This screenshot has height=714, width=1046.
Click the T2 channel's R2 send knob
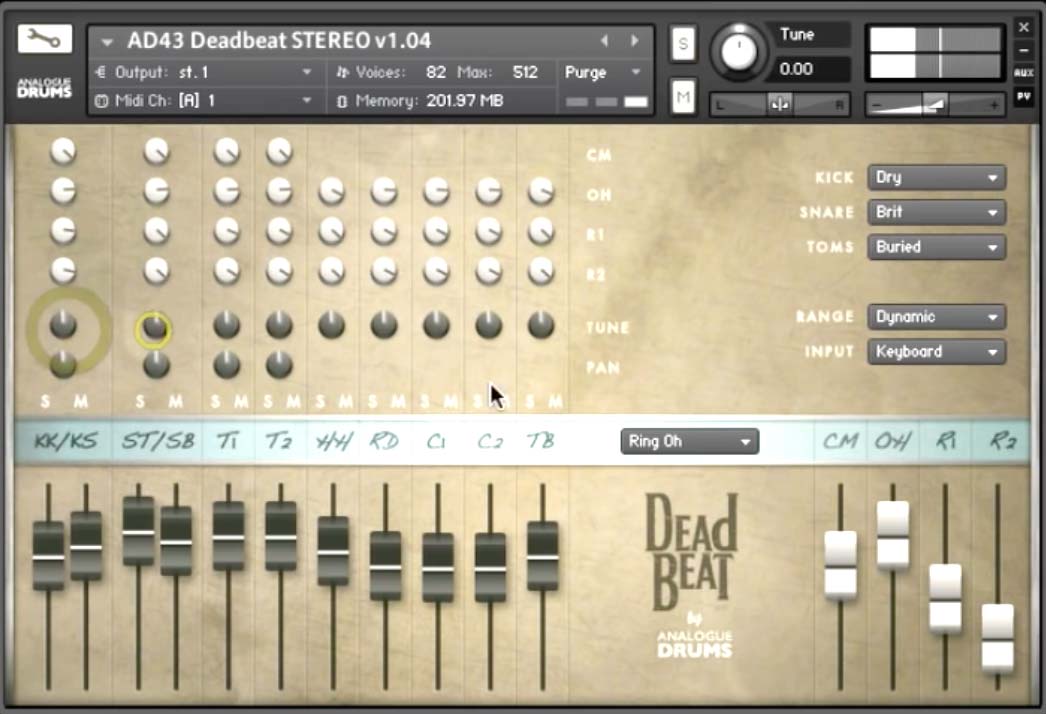pos(279,271)
